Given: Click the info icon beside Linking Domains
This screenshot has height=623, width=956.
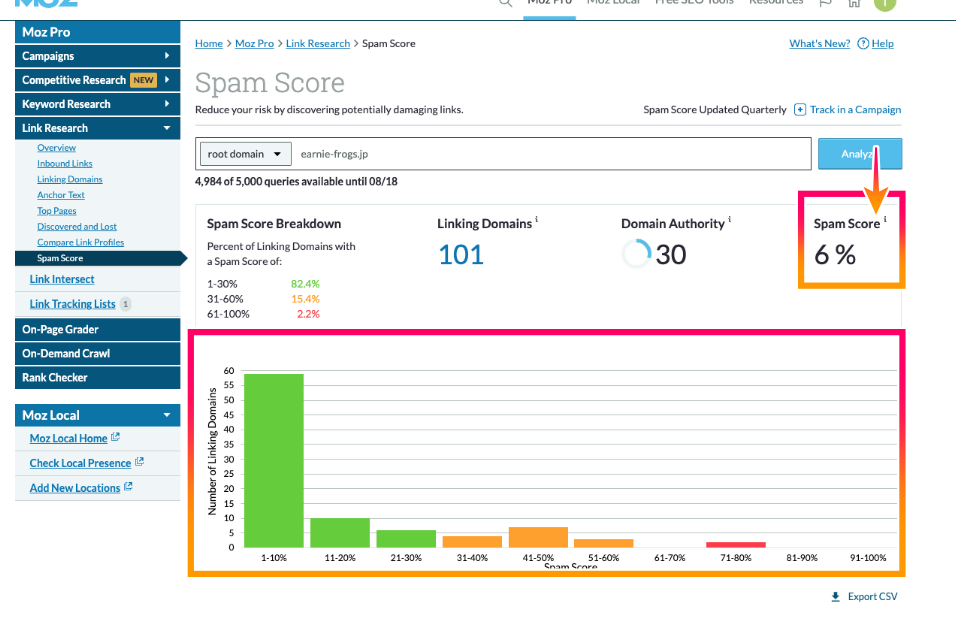Looking at the screenshot, I should point(537,219).
